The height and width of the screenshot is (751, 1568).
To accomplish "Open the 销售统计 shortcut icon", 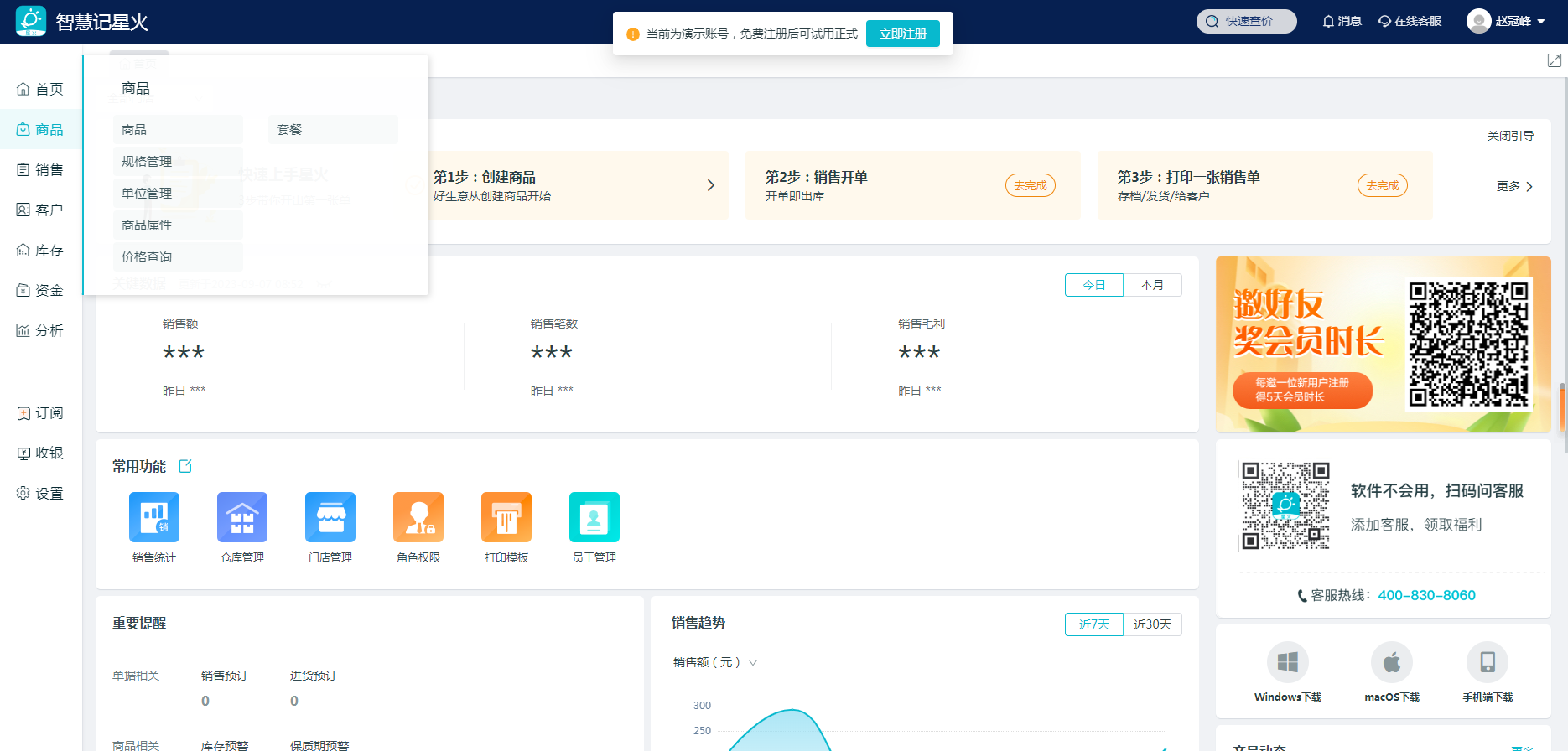I will [x=153, y=517].
